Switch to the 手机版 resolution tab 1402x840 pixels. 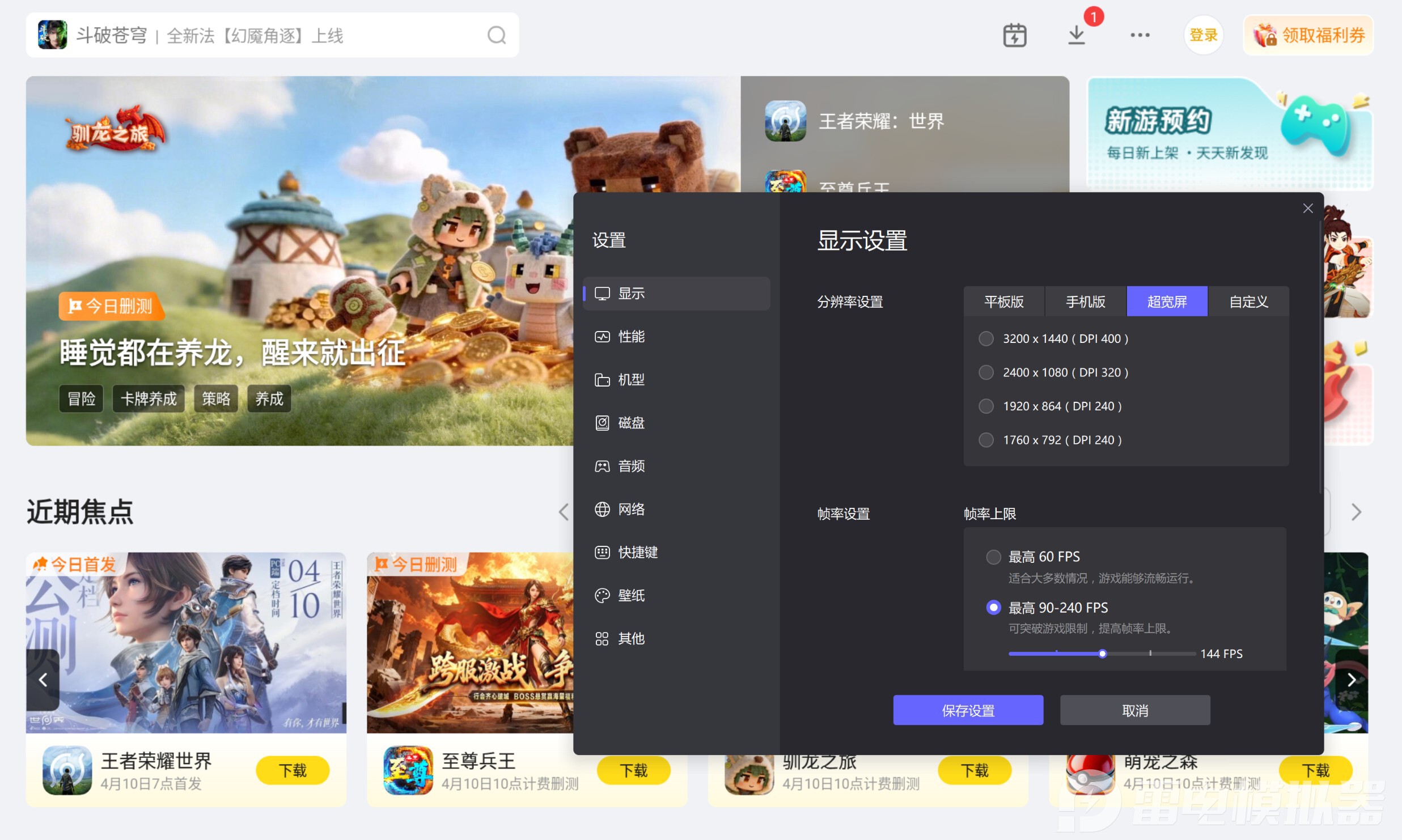1085,302
